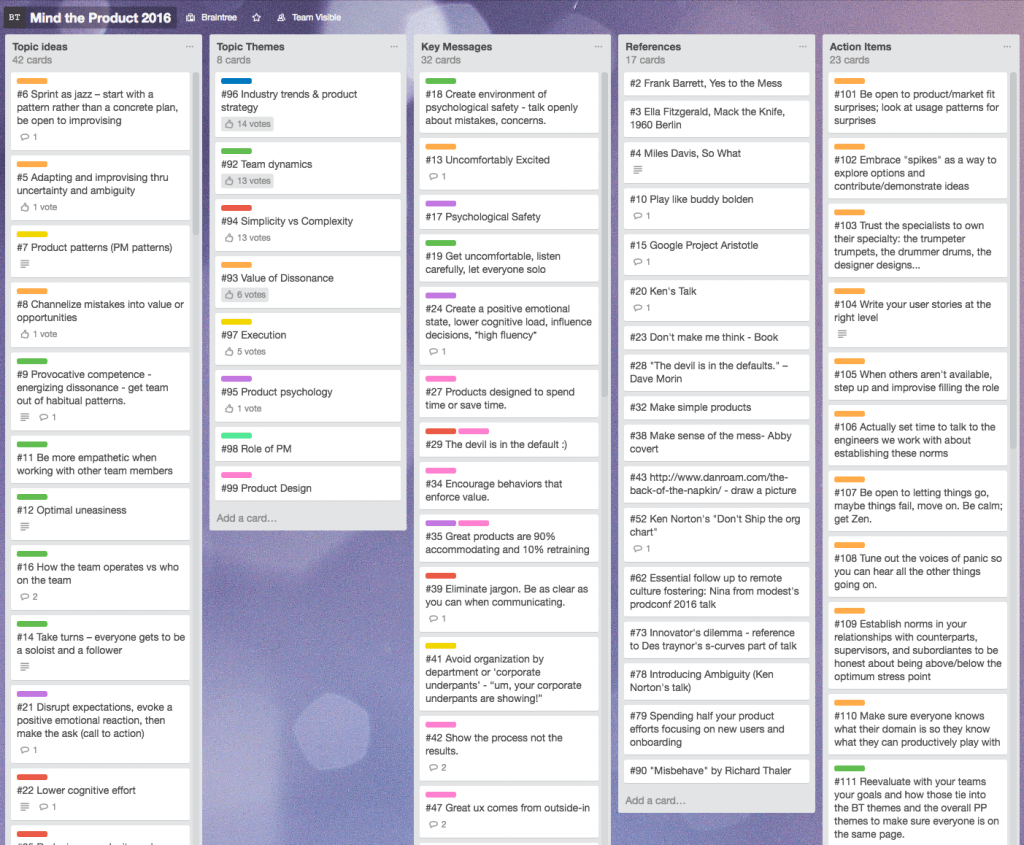1024x845 pixels.
Task: Click the blue label on card #96
Action: point(236,81)
